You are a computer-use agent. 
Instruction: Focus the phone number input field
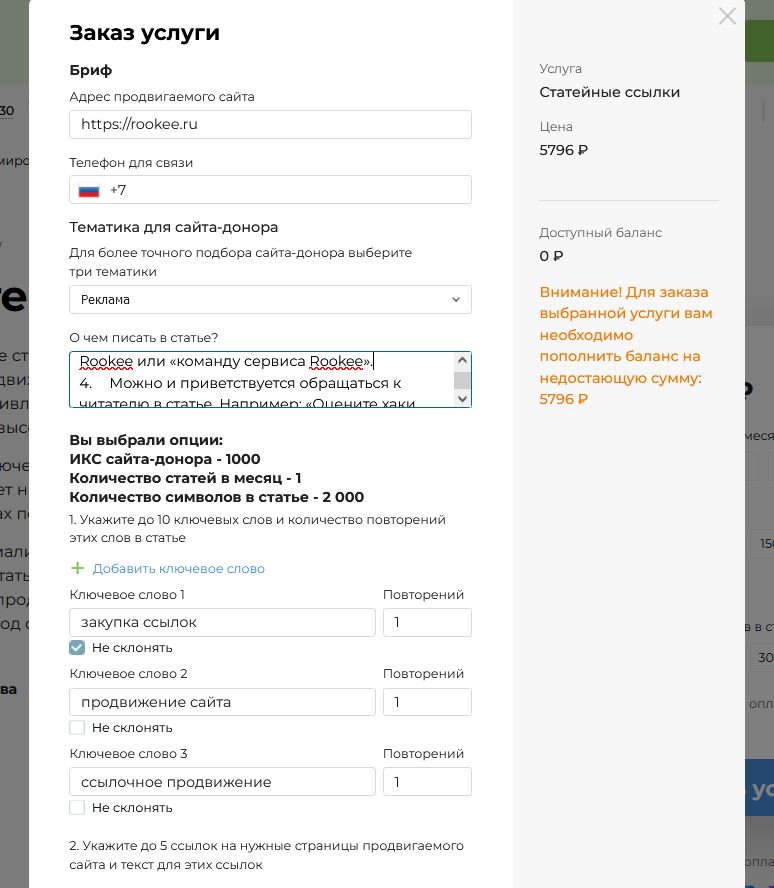pyautogui.click(x=290, y=190)
